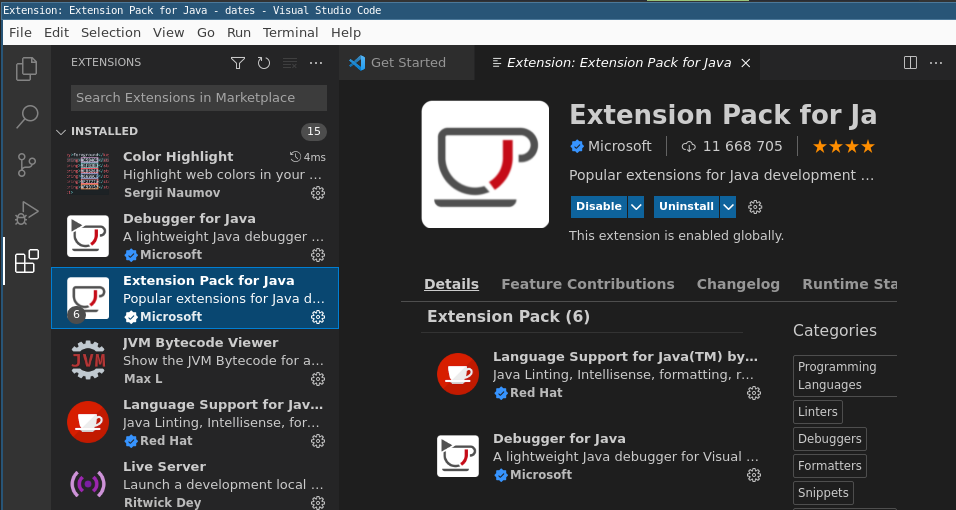Click the Disable extension button
Screen dimensions: 956x510
[598, 207]
